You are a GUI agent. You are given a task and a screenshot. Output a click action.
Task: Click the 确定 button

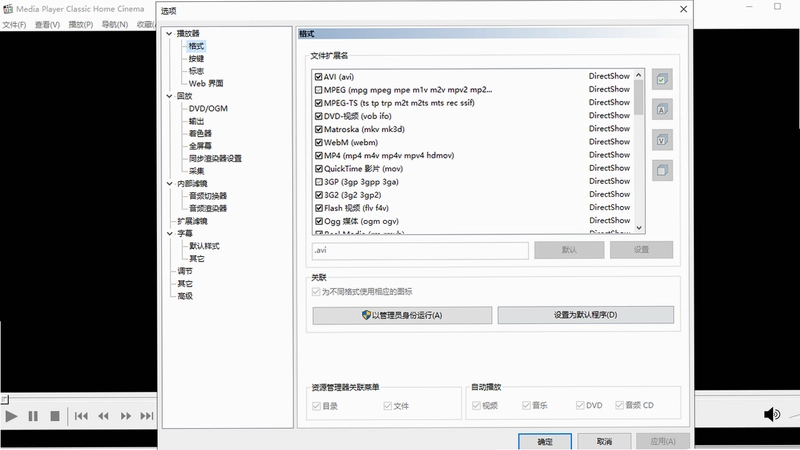pyautogui.click(x=545, y=441)
